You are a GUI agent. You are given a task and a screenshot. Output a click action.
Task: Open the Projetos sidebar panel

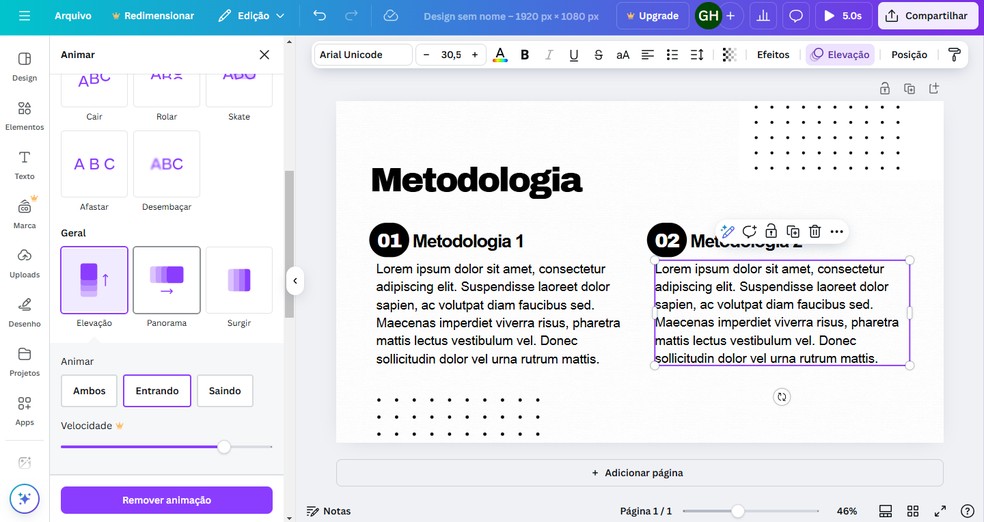click(24, 361)
